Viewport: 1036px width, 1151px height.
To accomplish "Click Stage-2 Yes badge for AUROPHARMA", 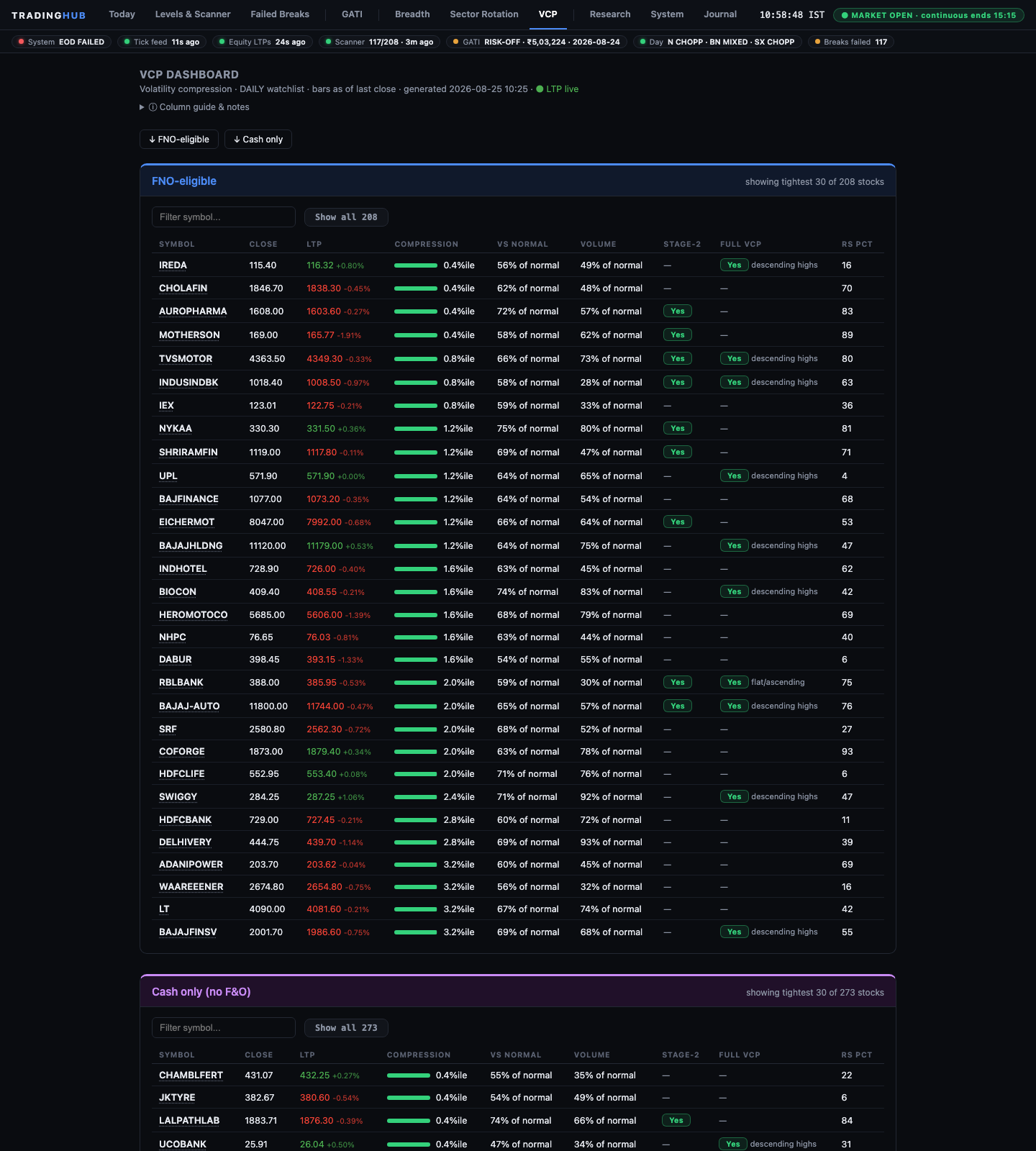I will pyautogui.click(x=678, y=311).
